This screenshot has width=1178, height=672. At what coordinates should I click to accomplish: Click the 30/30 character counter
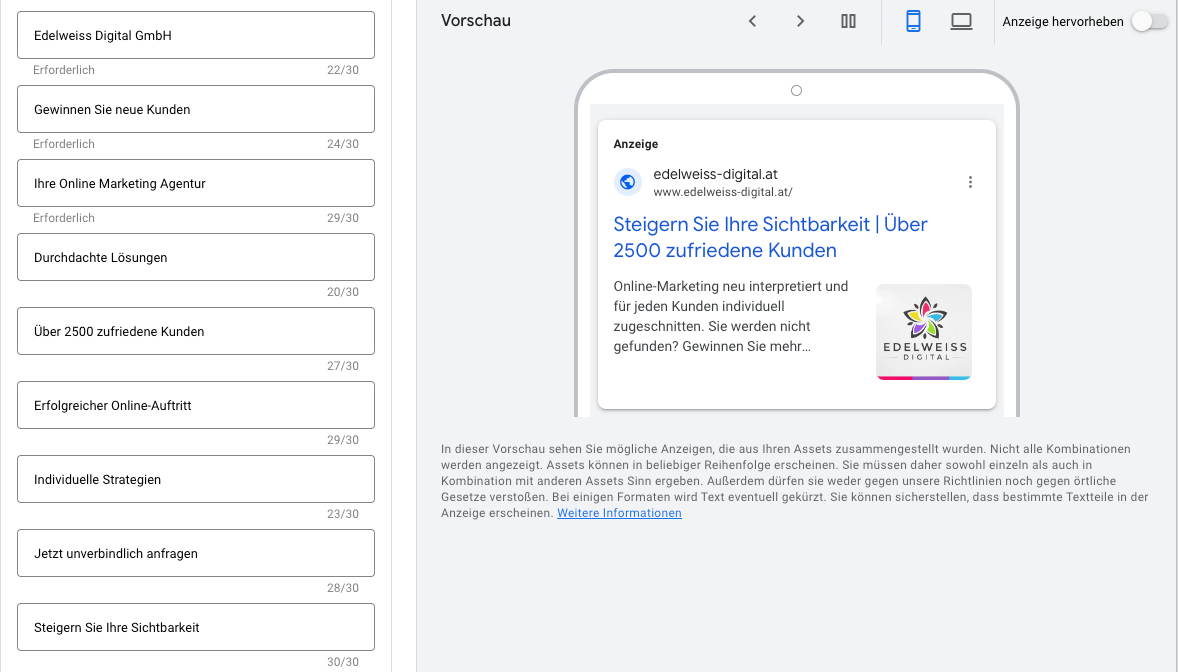click(343, 662)
